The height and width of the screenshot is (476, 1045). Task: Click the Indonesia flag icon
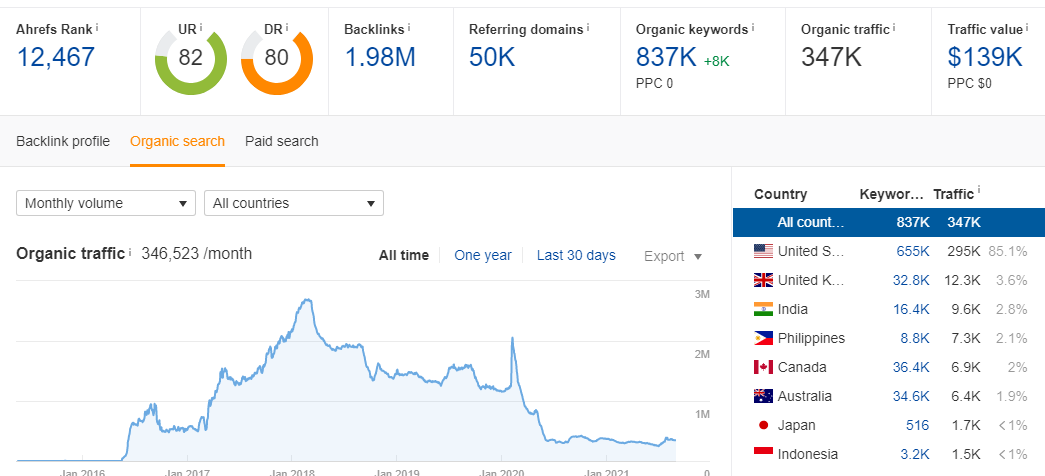point(763,454)
